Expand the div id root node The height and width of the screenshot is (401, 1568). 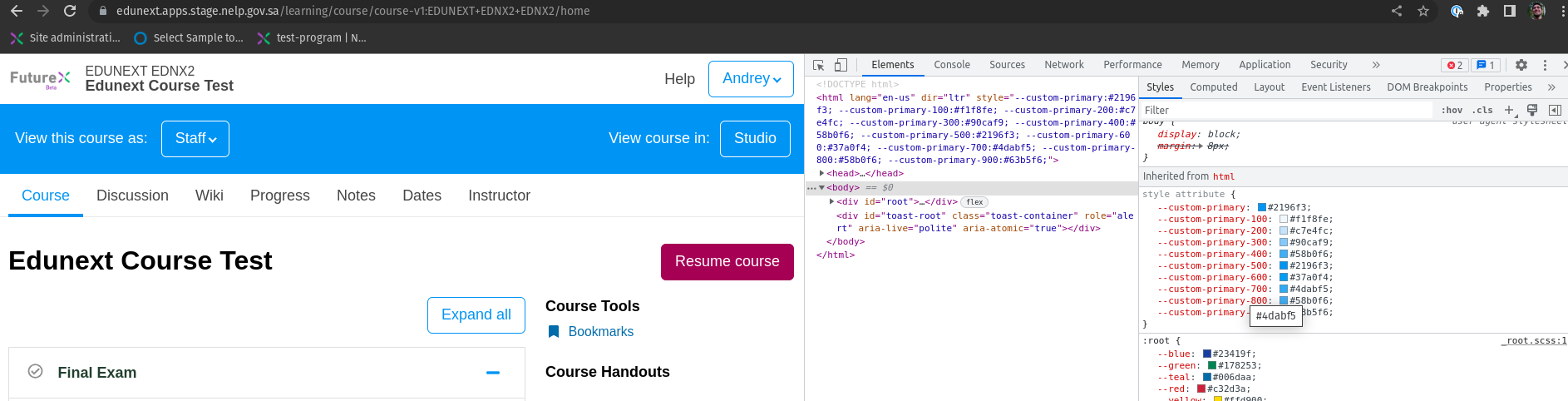click(x=831, y=201)
